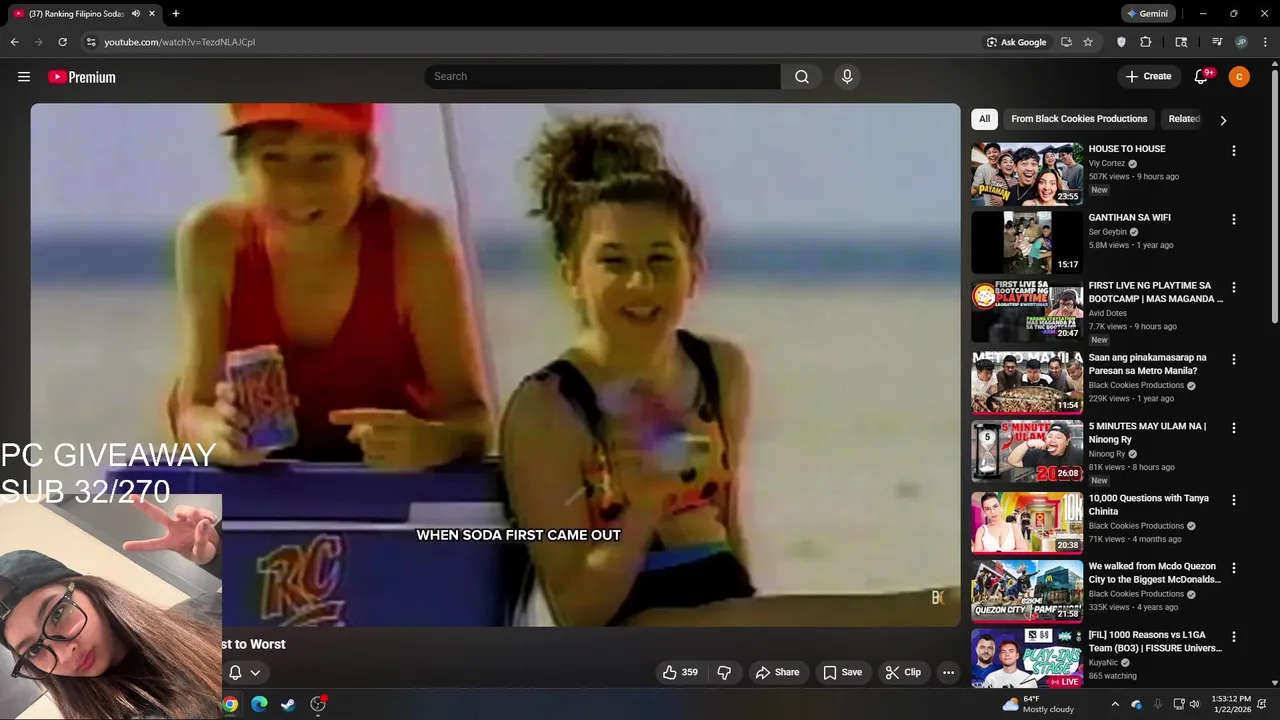Viewport: 1280px width, 720px height.
Task: Expand subscription notification dropdown arrow
Action: tap(255, 673)
